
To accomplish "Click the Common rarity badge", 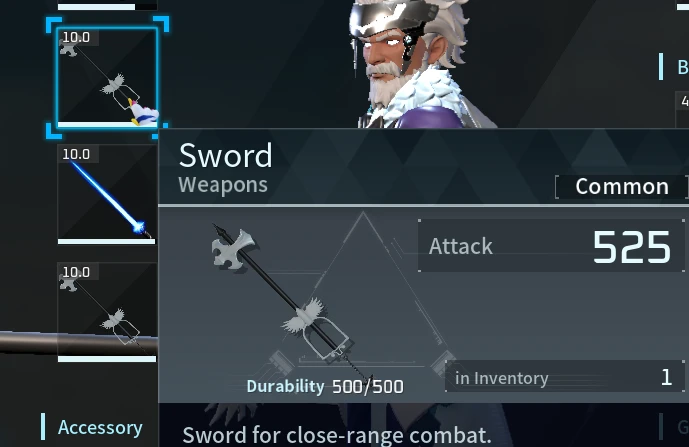I will coord(622,187).
